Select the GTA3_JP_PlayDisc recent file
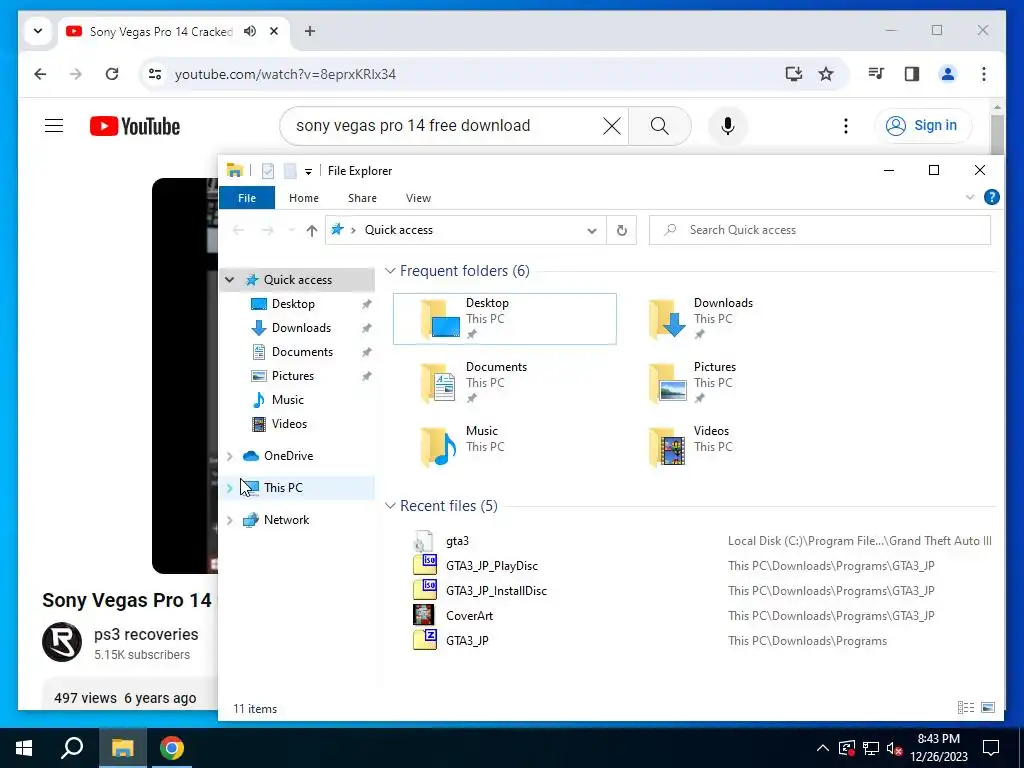The image size is (1024, 768). coord(492,566)
